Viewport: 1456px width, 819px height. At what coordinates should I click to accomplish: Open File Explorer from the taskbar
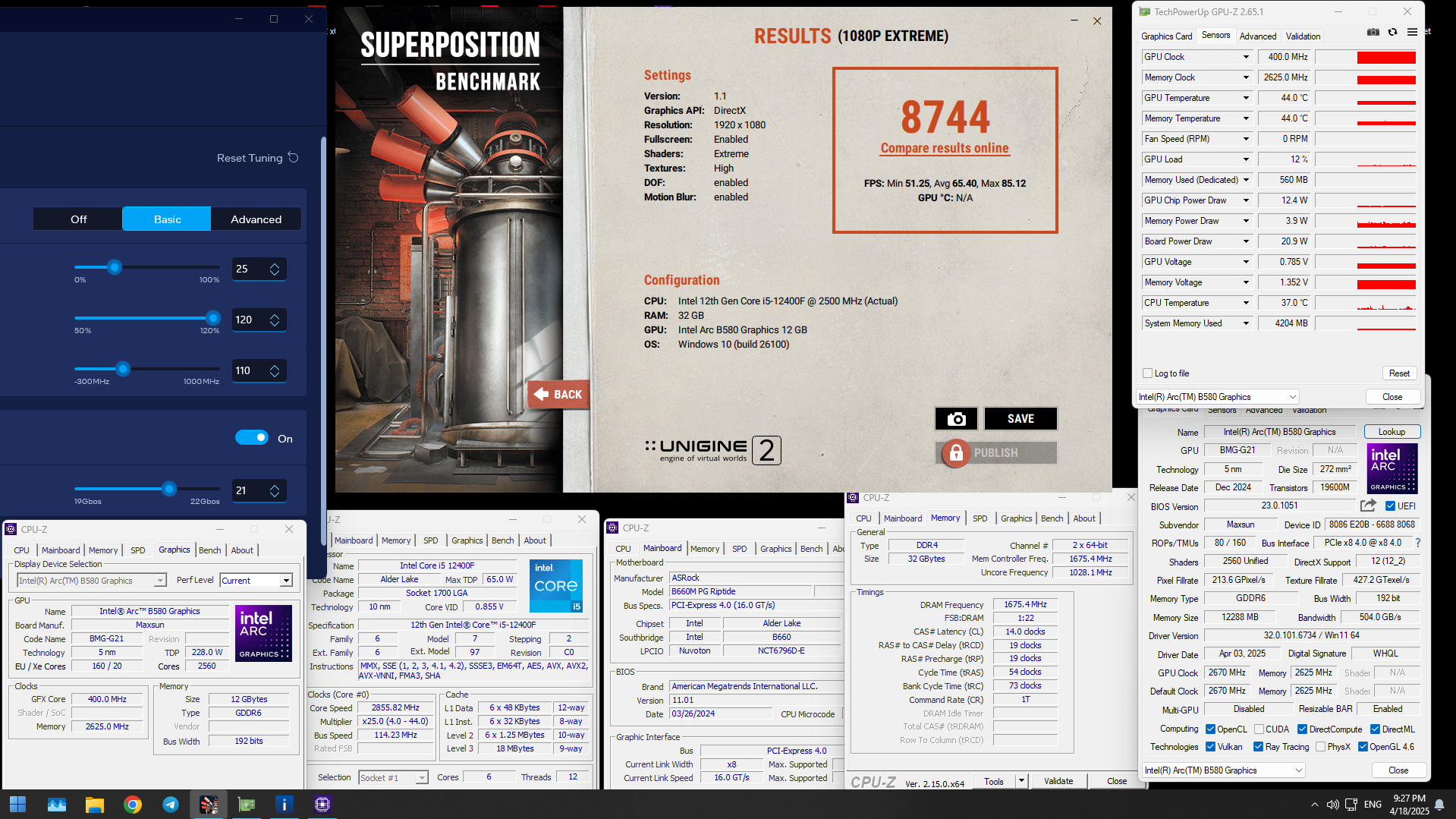pos(95,805)
